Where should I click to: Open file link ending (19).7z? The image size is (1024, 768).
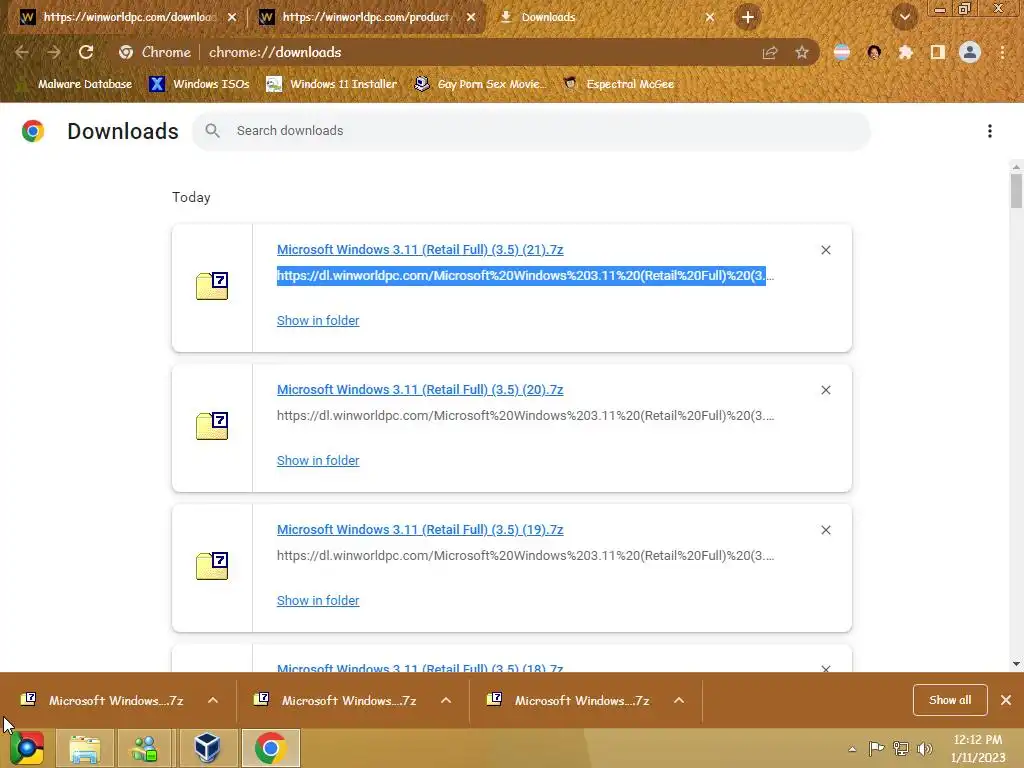point(420,530)
